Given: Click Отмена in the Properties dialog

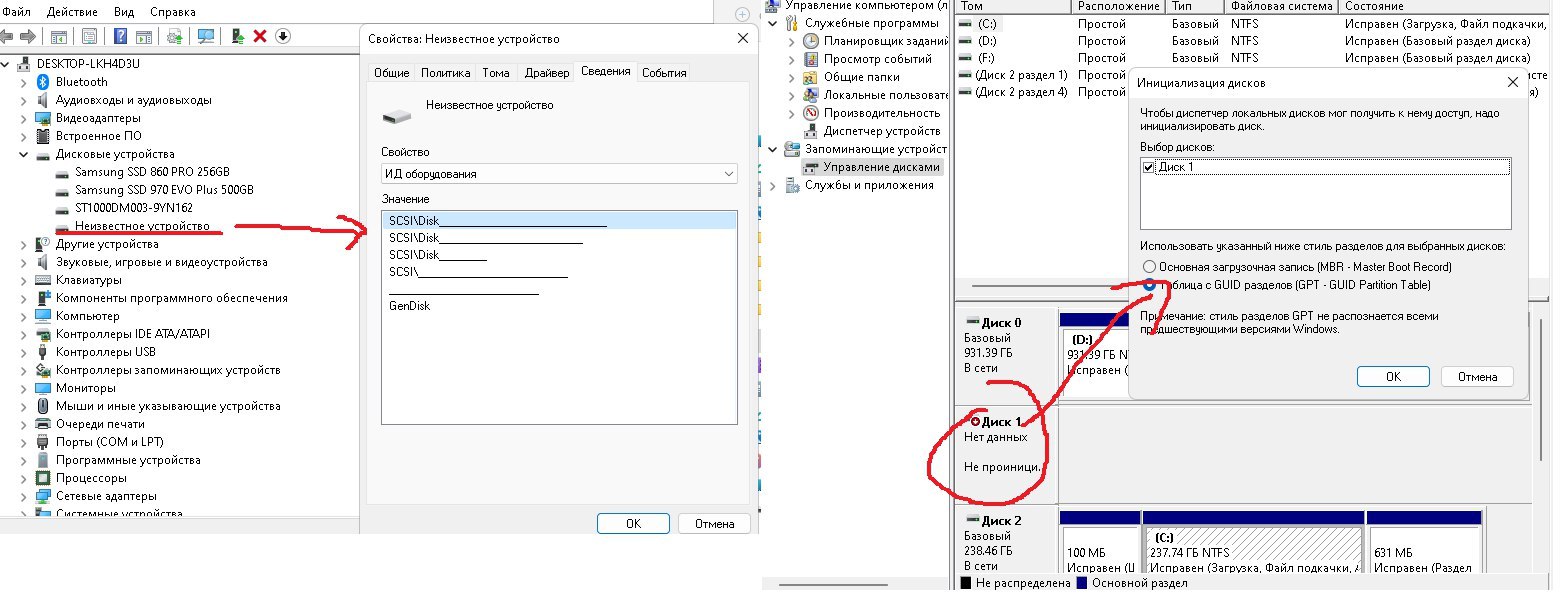Looking at the screenshot, I should [x=714, y=523].
